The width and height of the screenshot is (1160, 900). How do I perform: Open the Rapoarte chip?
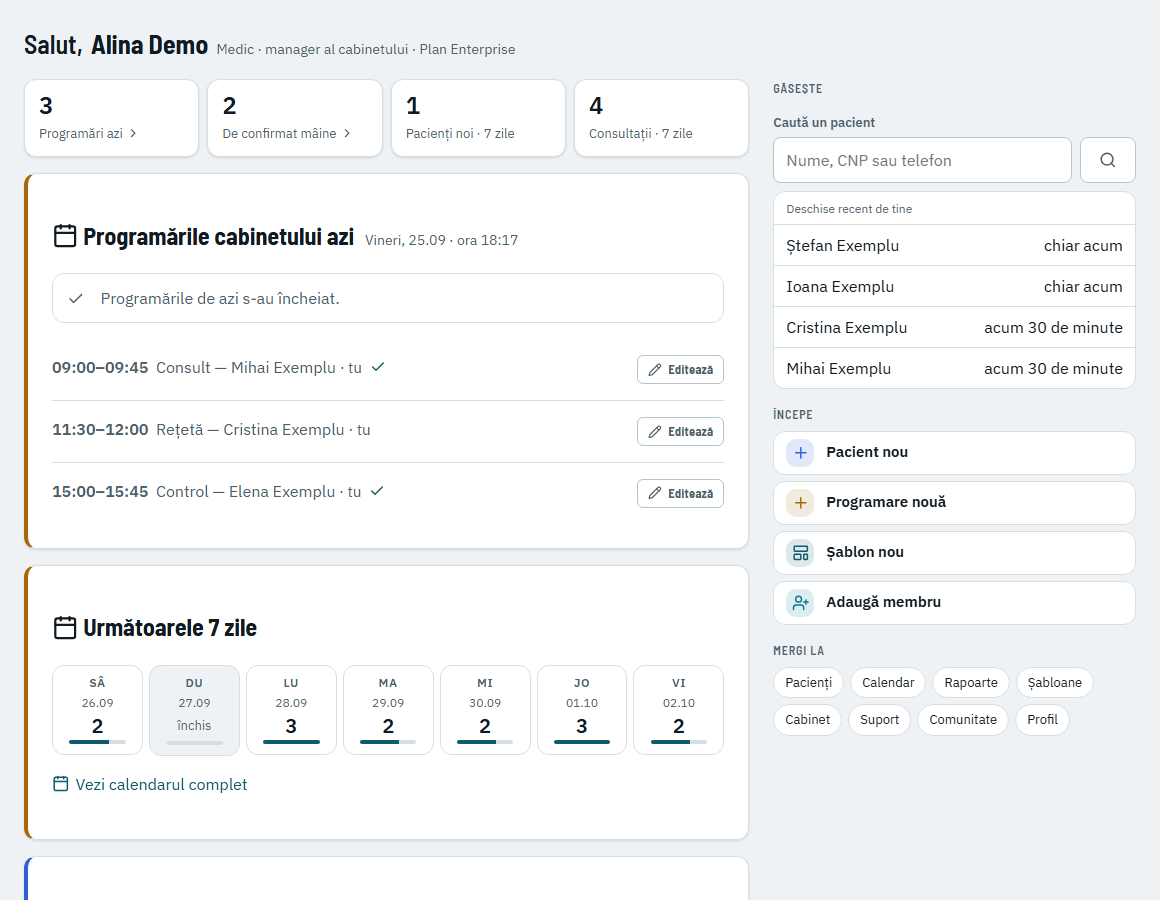pyautogui.click(x=971, y=683)
